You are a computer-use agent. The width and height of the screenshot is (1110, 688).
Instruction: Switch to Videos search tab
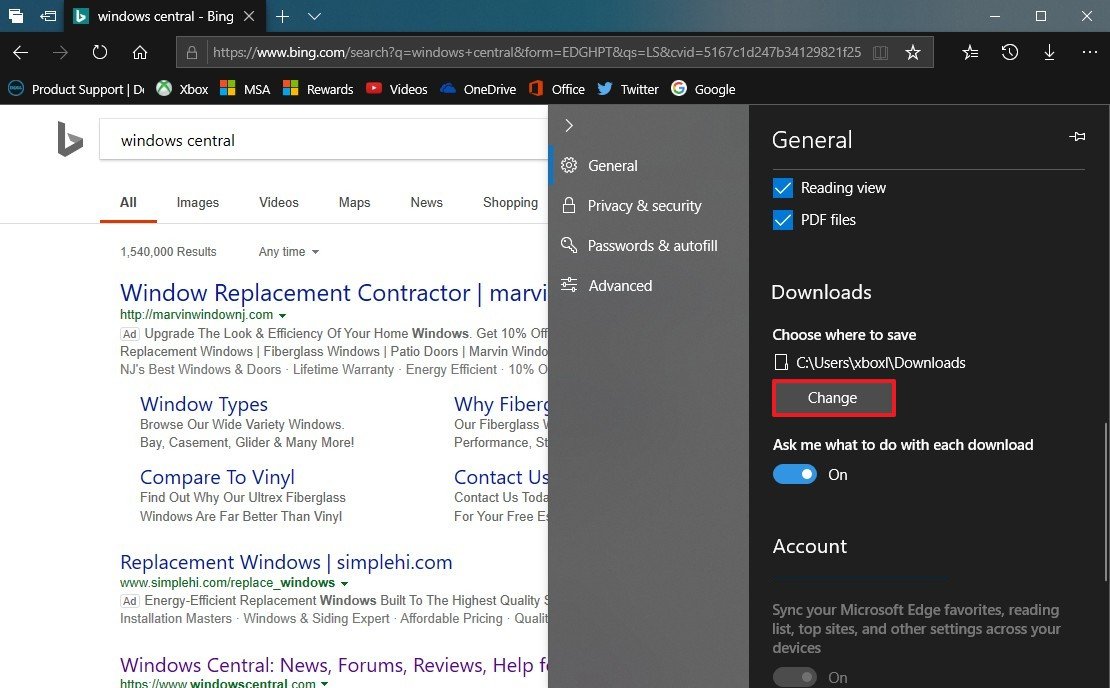(x=278, y=202)
